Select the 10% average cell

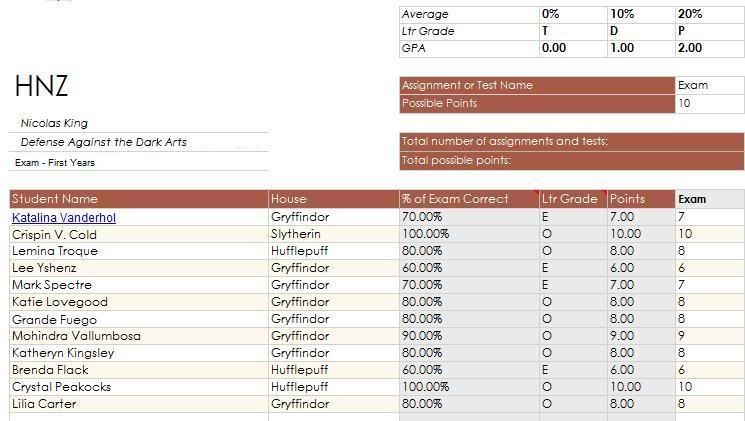coord(641,14)
